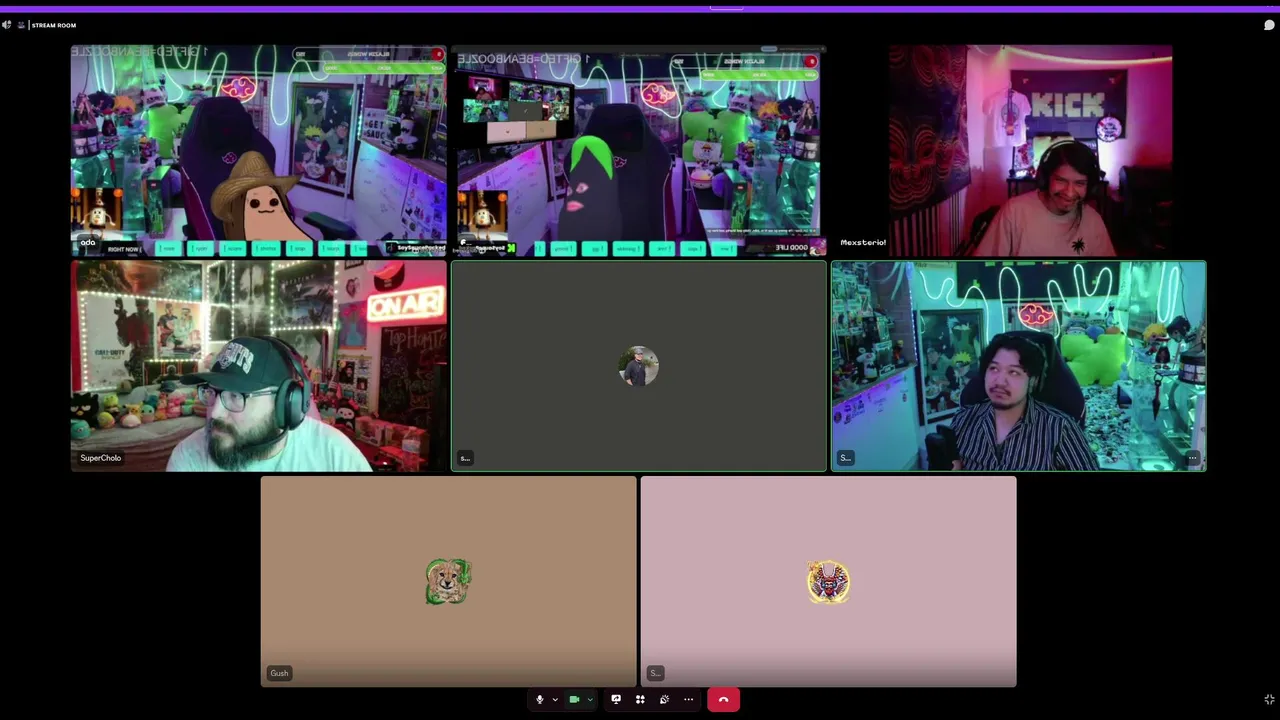The image size is (1280, 720).
Task: Open options on striped-shirt video tile
Action: pos(1192,458)
